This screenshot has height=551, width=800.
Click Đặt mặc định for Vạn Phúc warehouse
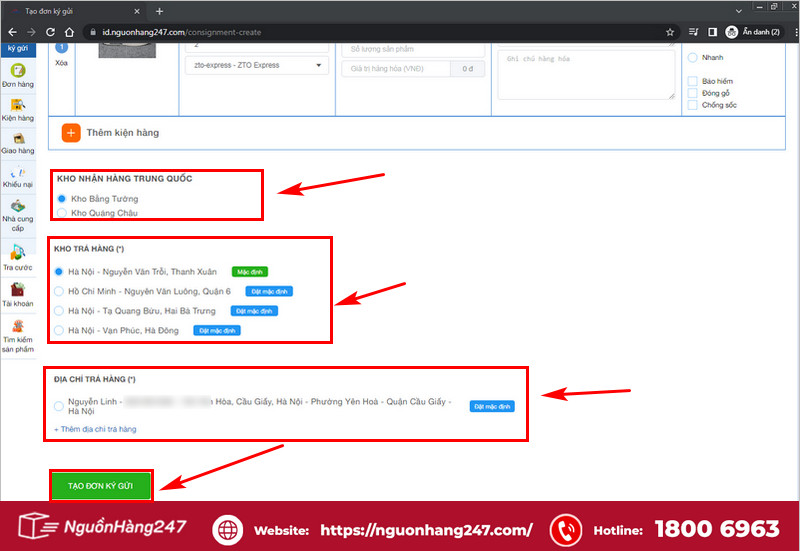pyautogui.click(x=217, y=331)
